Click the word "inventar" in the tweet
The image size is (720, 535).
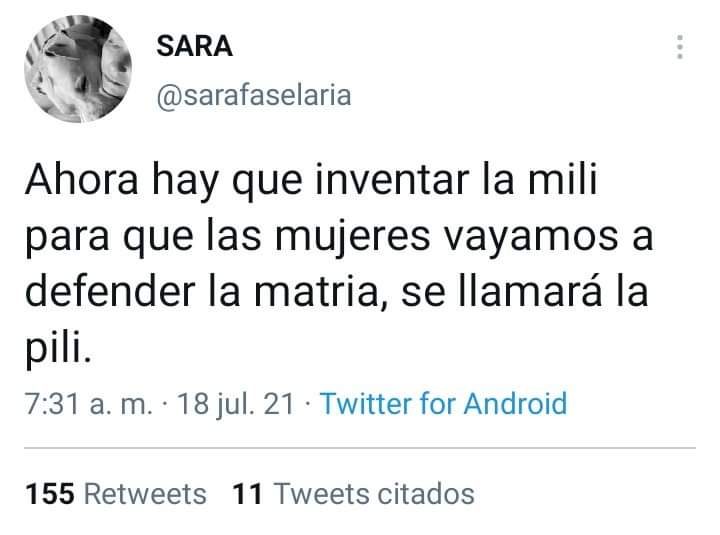[392, 180]
